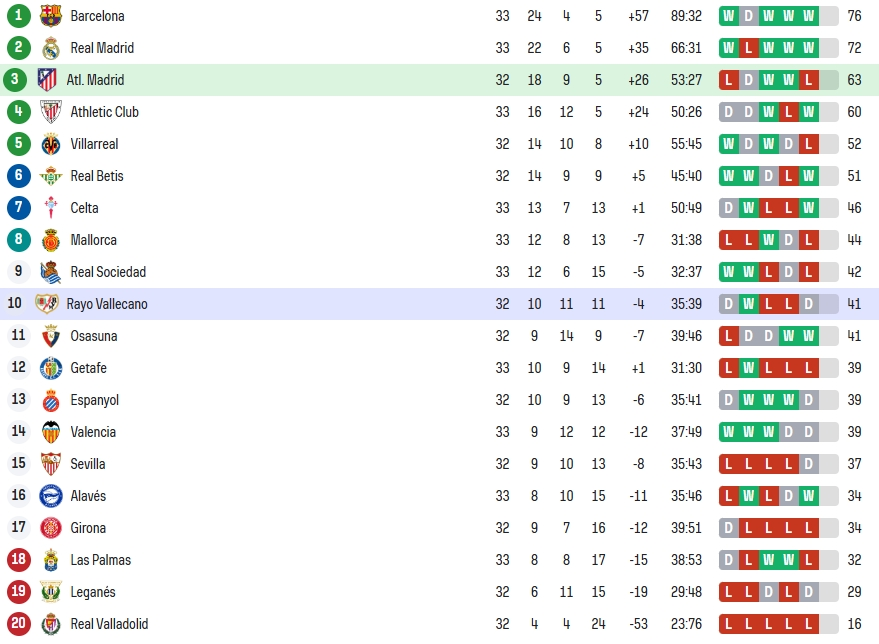Click the Las Palmas club crest

click(x=51, y=559)
